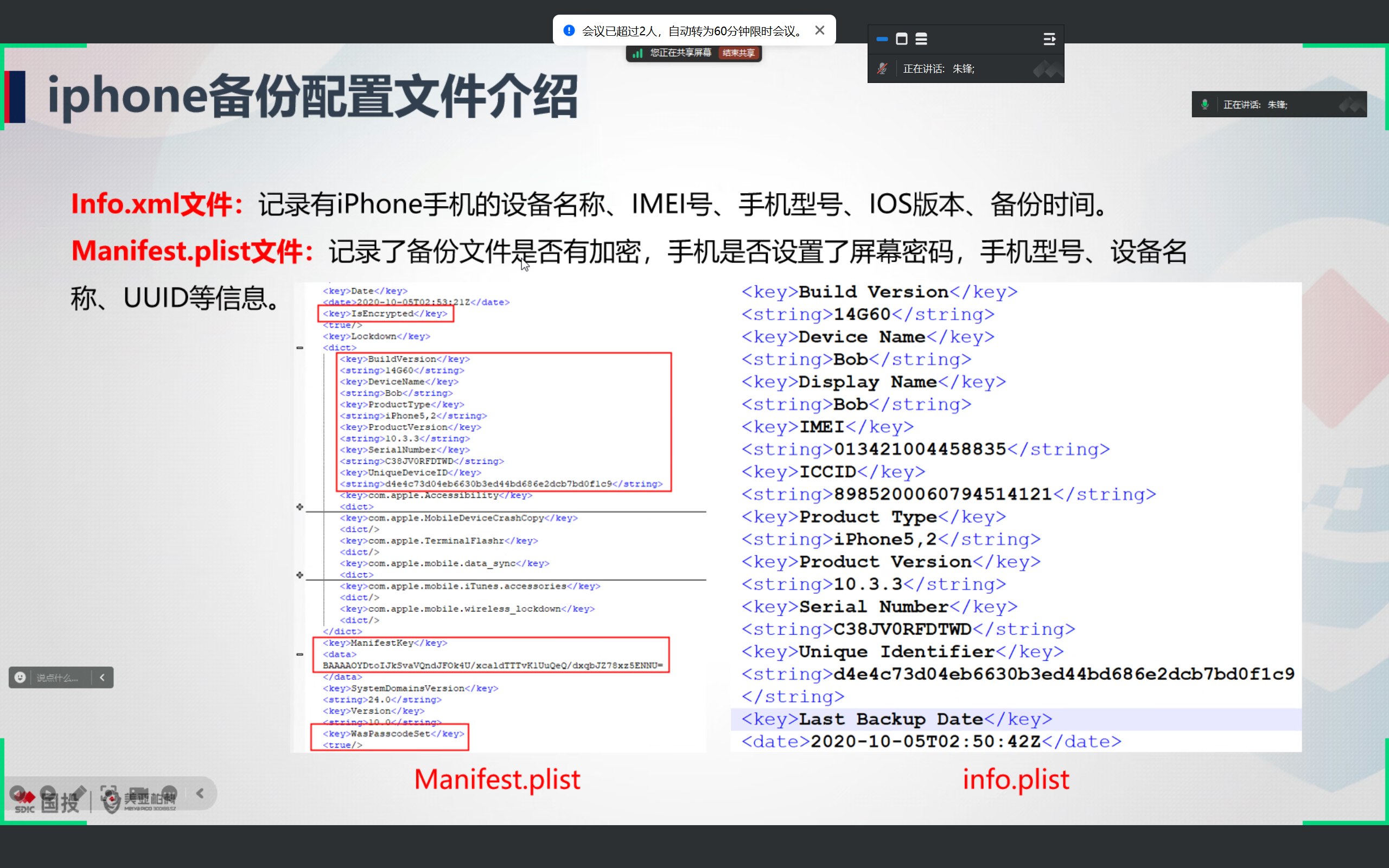
Task: Click the Date key at top of Manifest.plist
Action: click(365, 291)
